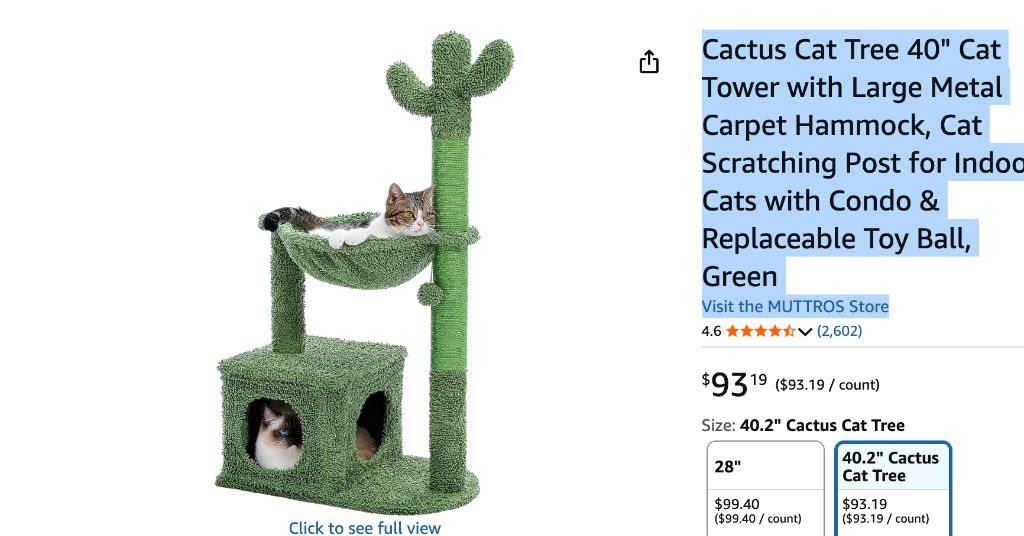Click the hanging green toy ball
1024x536 pixels.
coord(429,293)
